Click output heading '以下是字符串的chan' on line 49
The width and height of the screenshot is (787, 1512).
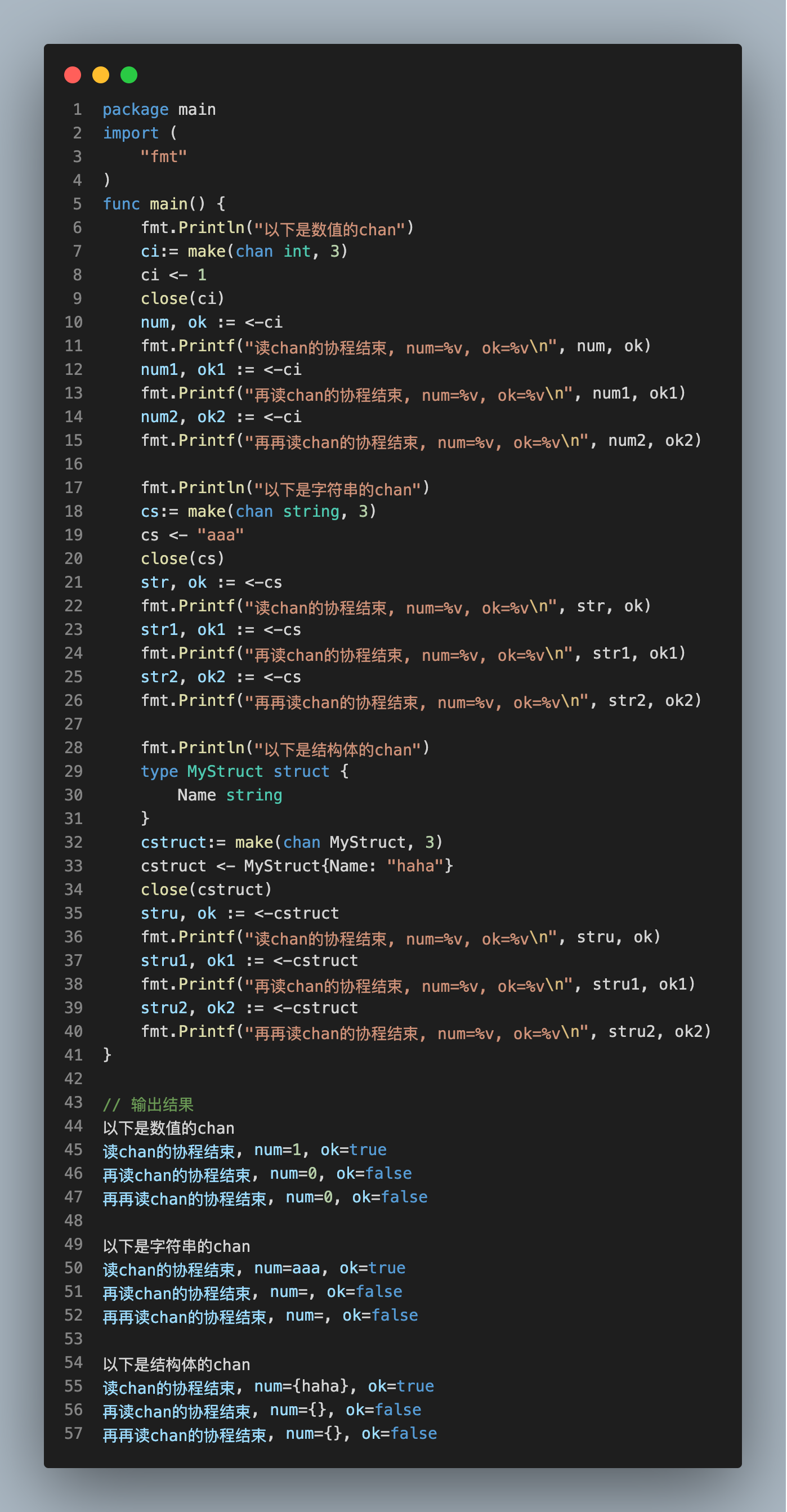click(177, 1246)
